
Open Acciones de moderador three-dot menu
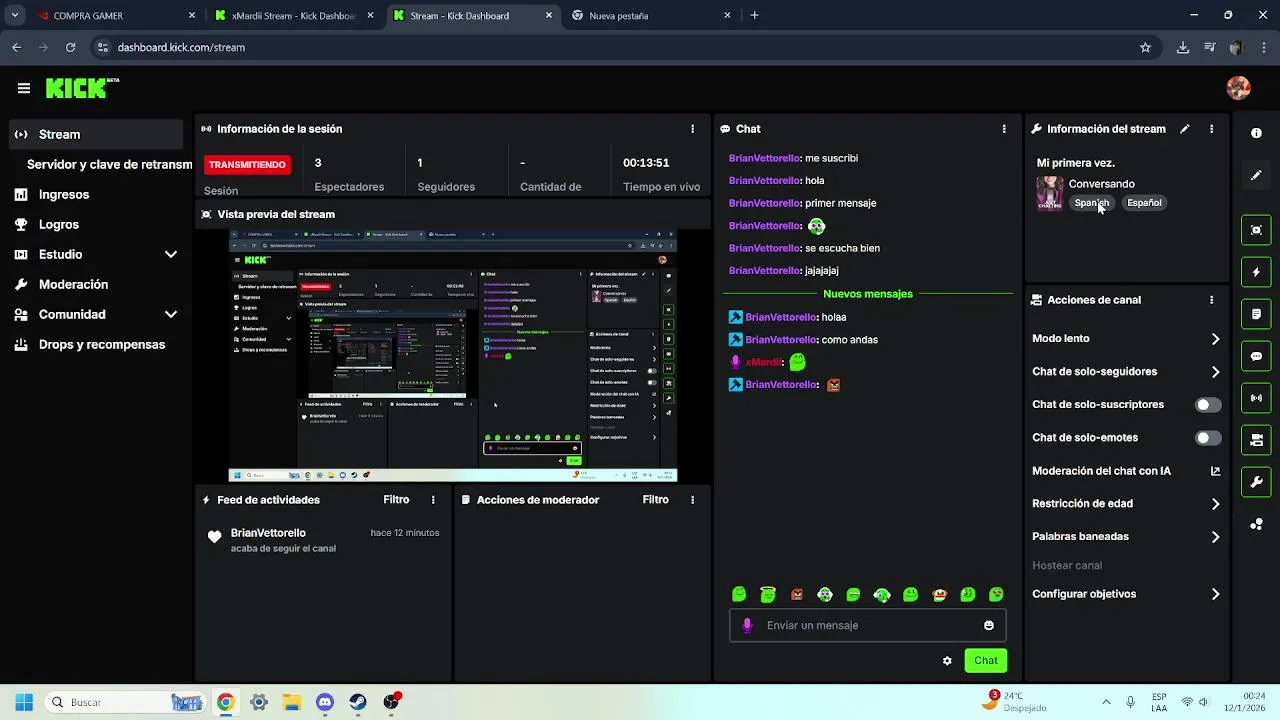(692, 500)
